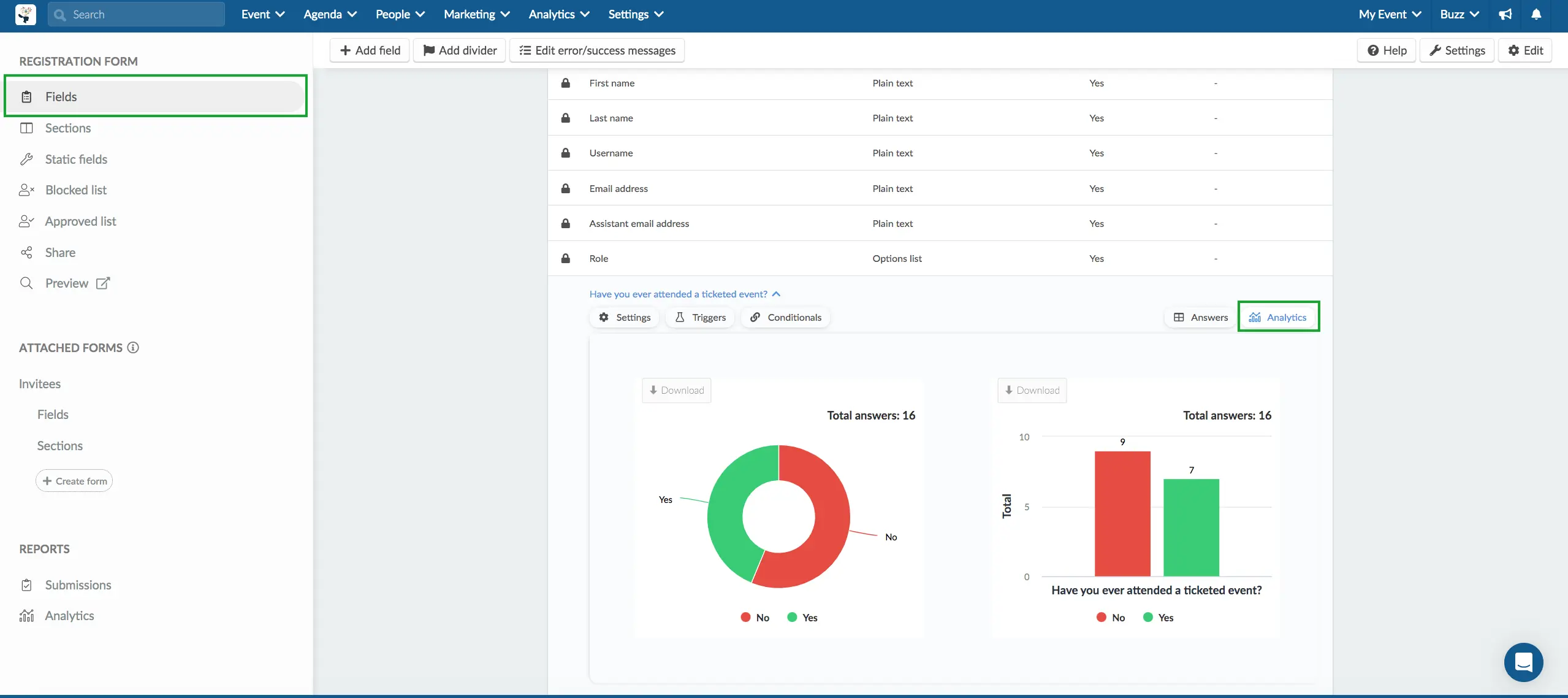Click the Preview link in sidebar

pos(76,283)
